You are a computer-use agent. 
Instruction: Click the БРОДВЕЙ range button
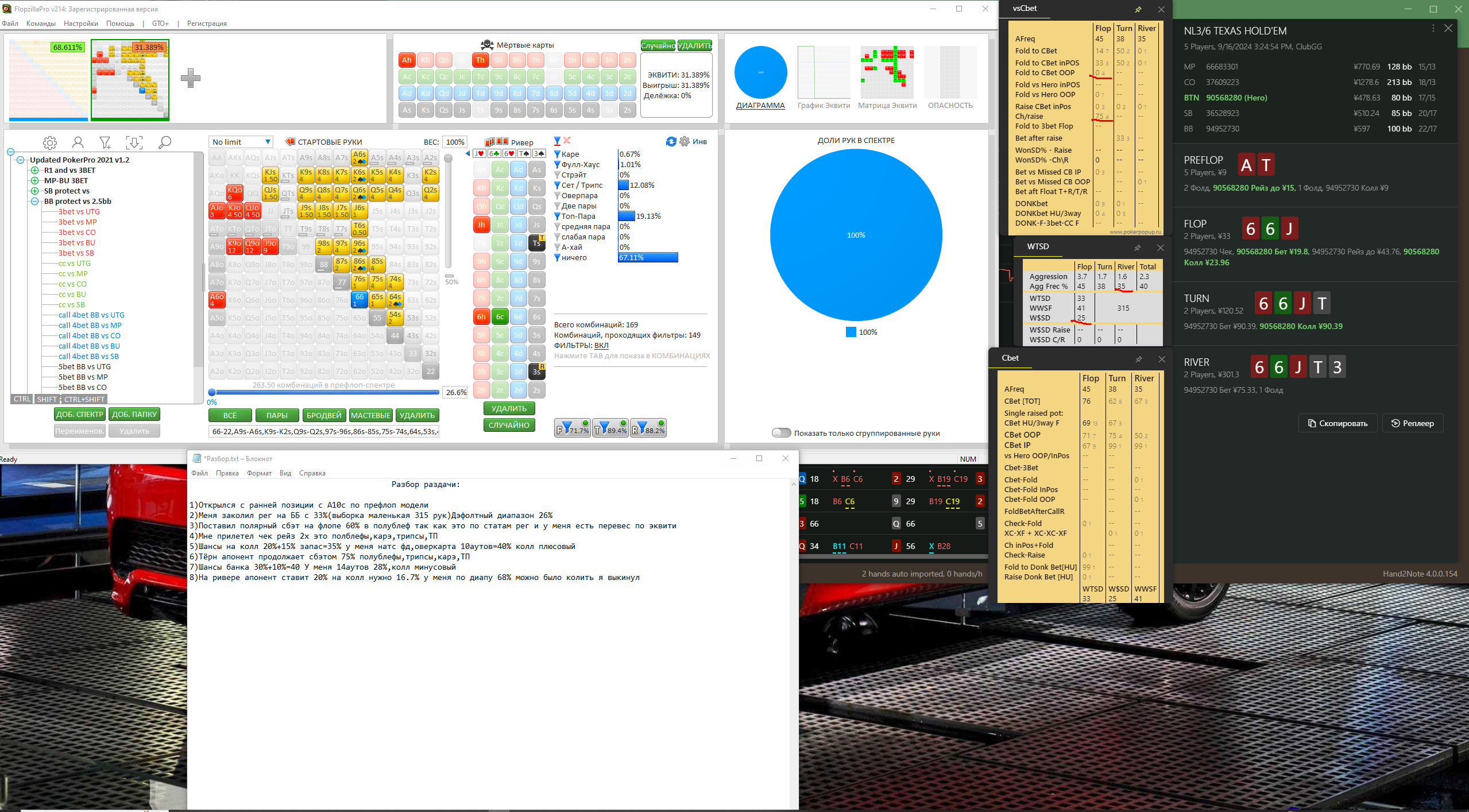[x=324, y=415]
